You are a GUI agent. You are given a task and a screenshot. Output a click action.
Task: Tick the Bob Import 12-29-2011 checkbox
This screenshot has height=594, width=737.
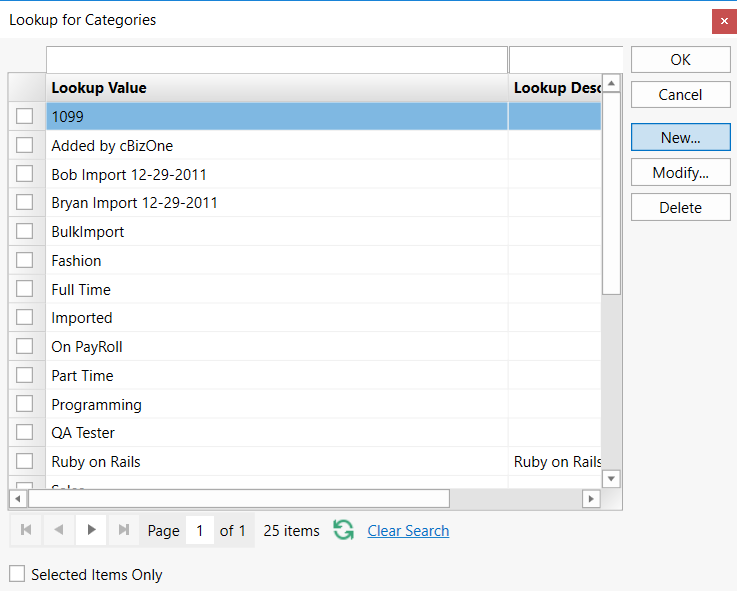(x=24, y=174)
